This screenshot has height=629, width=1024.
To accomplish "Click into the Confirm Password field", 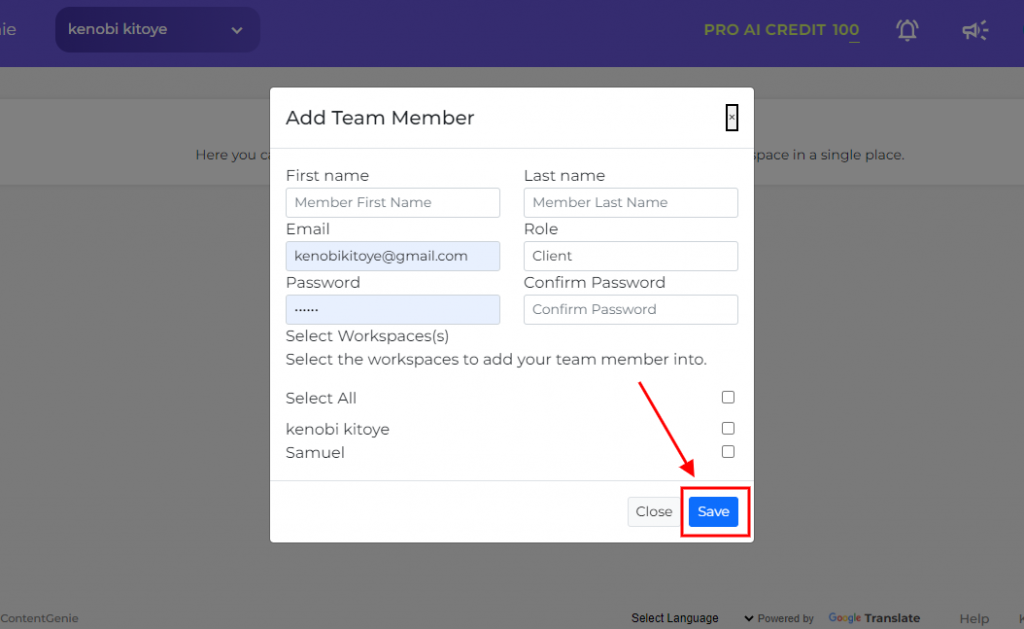I will [x=630, y=310].
